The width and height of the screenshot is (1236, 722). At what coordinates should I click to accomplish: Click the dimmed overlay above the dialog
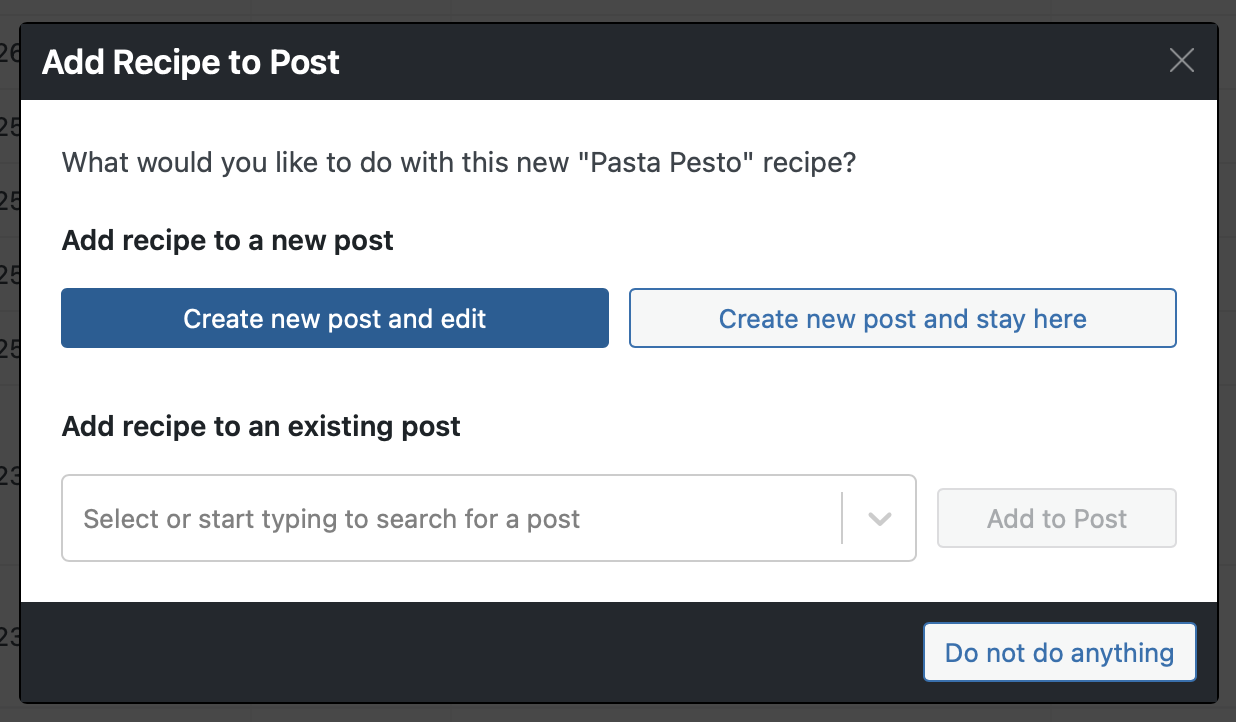click(x=600, y=10)
